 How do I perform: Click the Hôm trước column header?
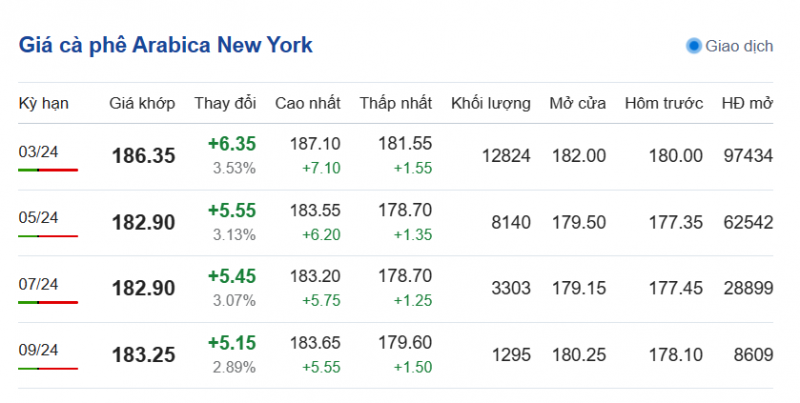(x=664, y=103)
